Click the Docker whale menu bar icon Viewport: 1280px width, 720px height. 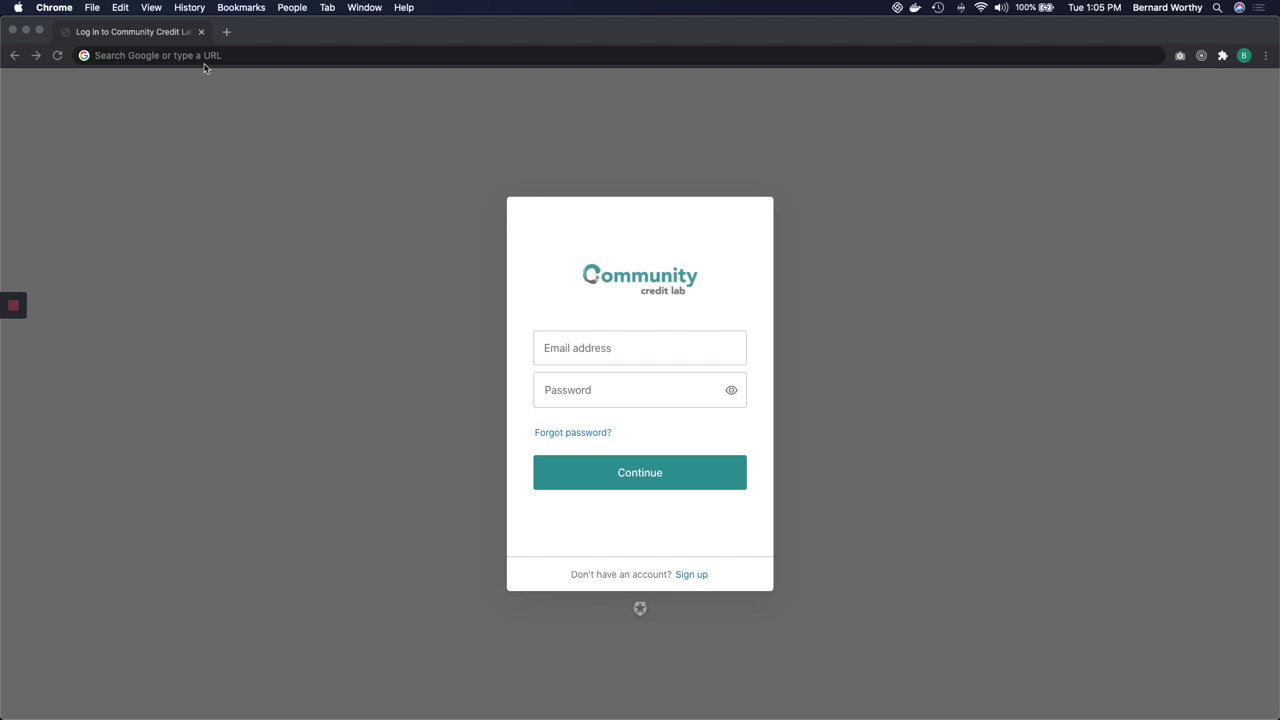click(915, 8)
